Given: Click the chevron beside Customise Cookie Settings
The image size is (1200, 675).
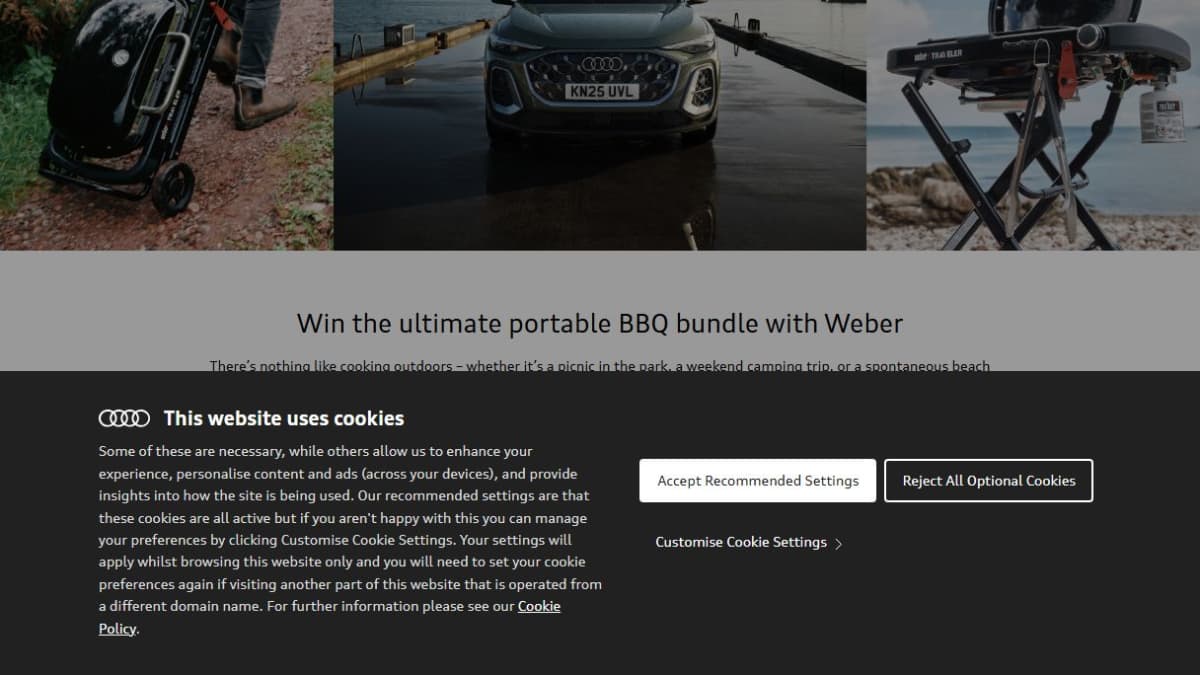Looking at the screenshot, I should click(838, 544).
